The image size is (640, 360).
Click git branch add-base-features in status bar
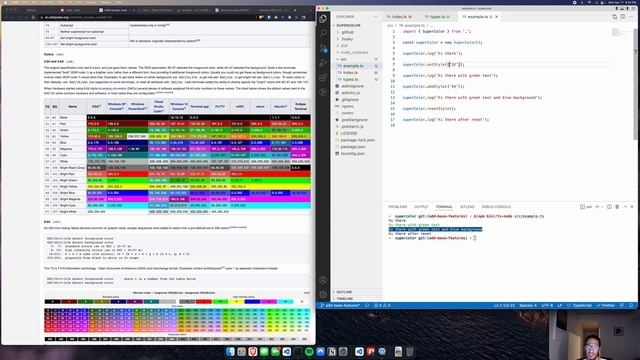pos(340,305)
